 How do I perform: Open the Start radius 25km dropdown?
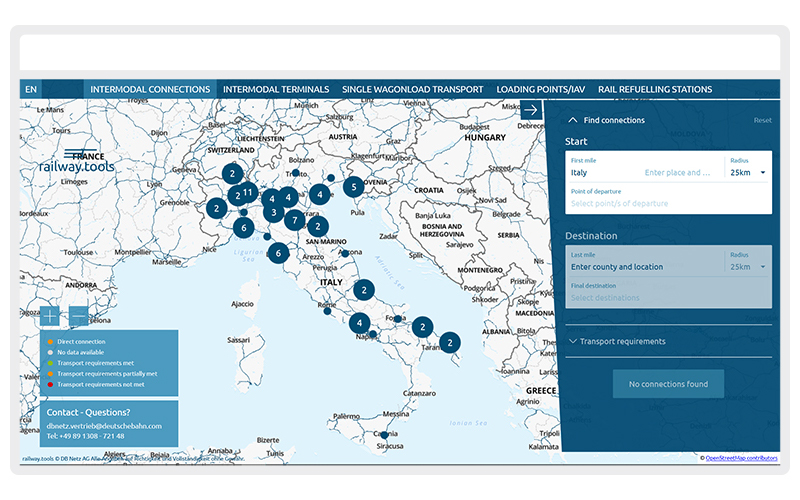747,173
